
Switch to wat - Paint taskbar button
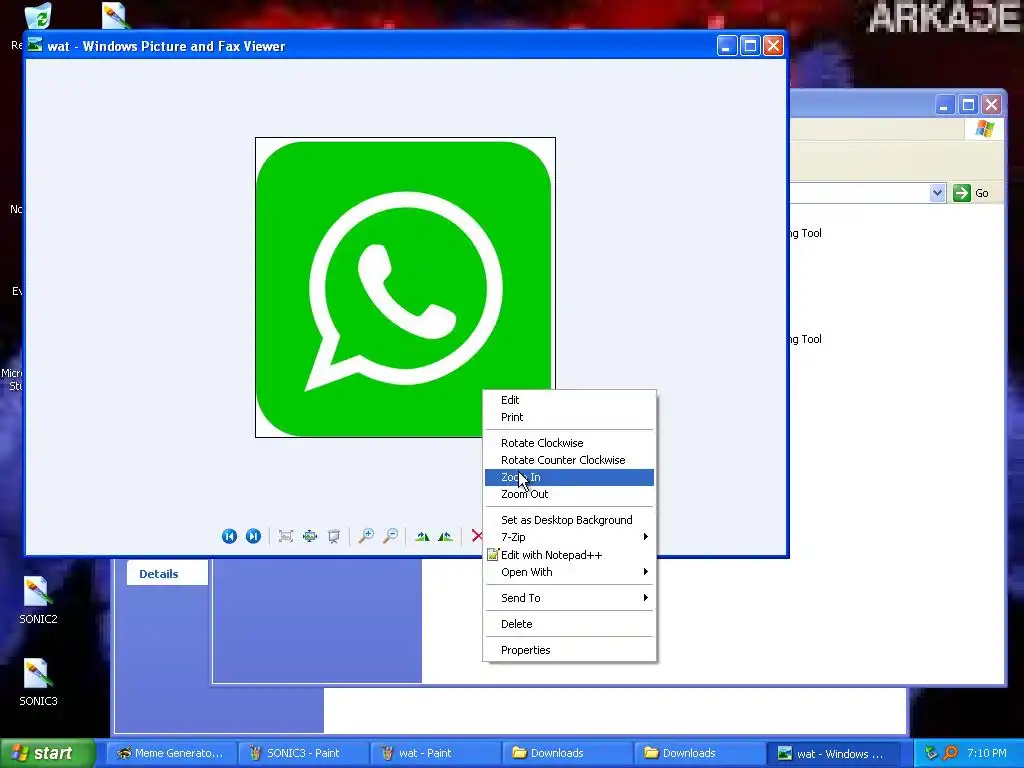point(435,753)
